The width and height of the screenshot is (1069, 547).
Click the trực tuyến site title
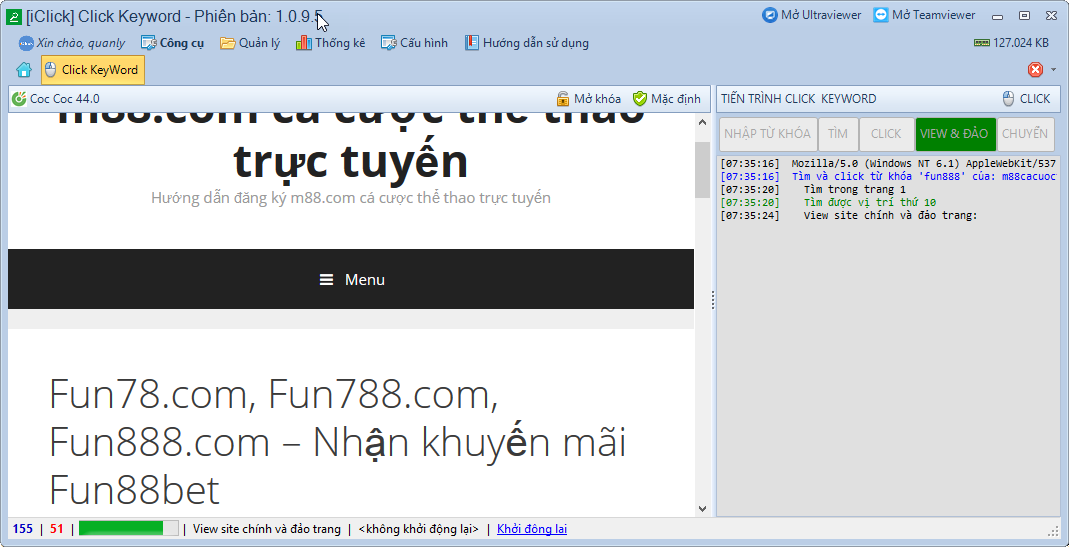(350, 162)
